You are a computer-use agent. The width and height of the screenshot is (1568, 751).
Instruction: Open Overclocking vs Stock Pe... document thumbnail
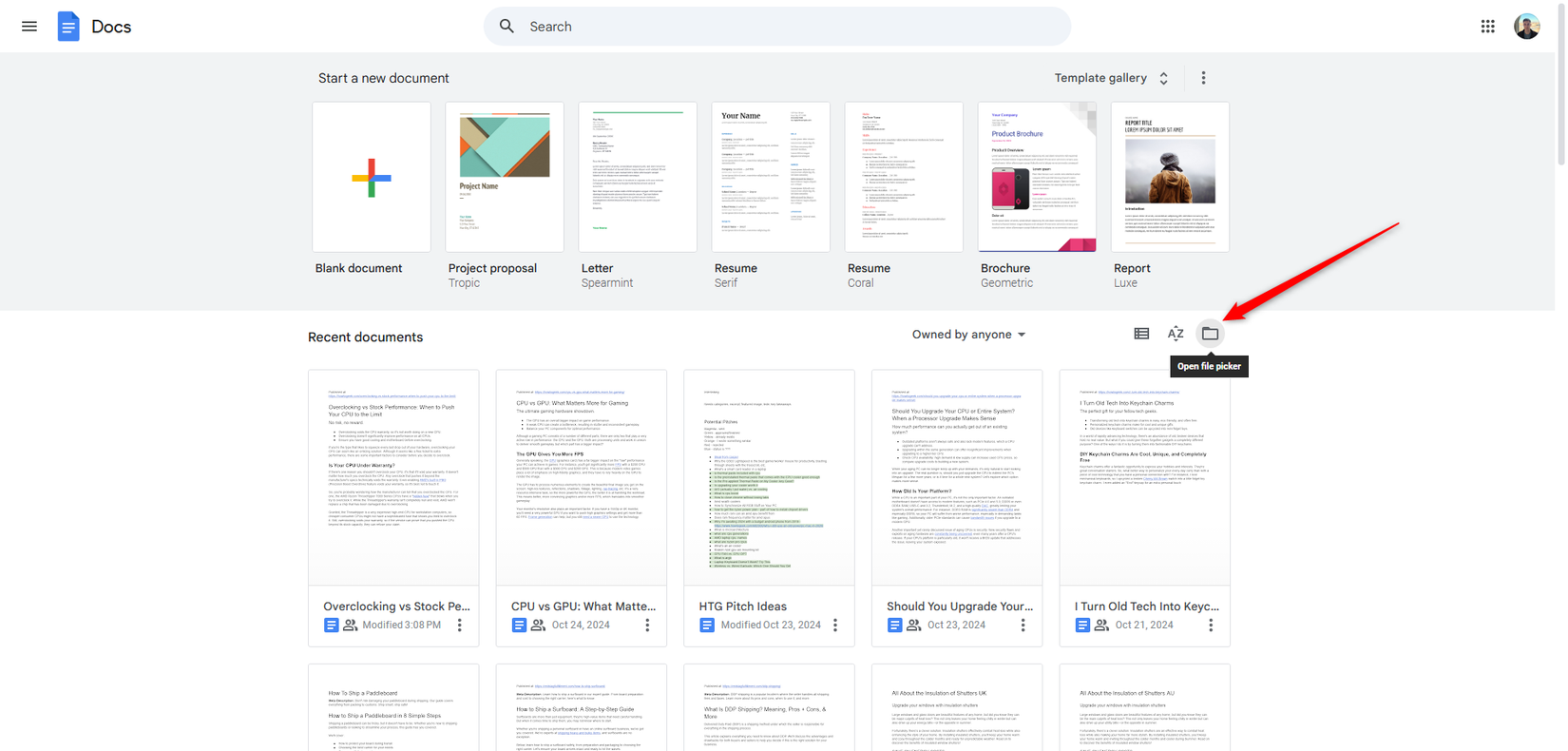[393, 478]
